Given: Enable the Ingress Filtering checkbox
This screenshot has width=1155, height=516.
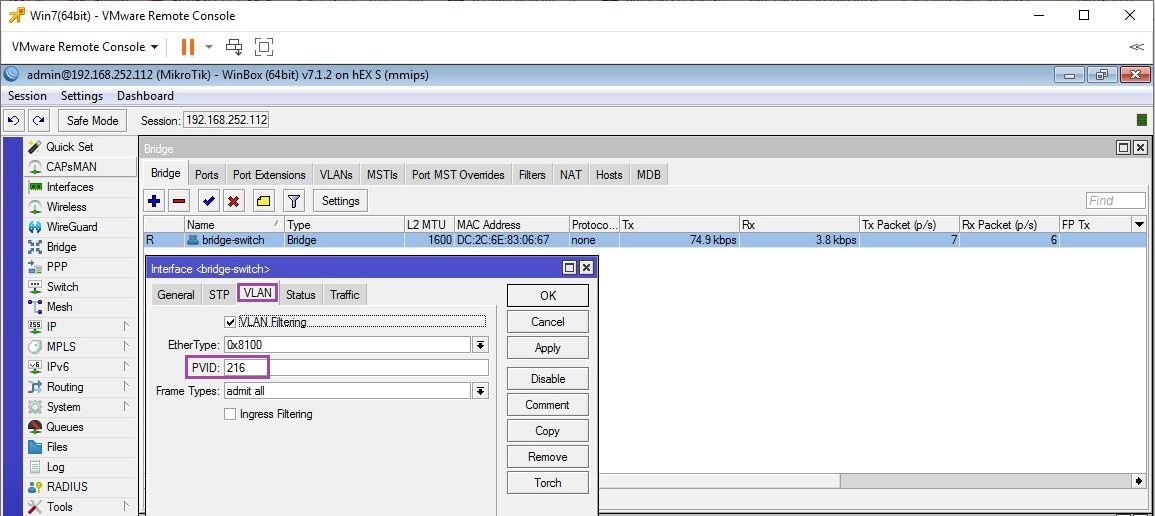Looking at the screenshot, I should (230, 414).
